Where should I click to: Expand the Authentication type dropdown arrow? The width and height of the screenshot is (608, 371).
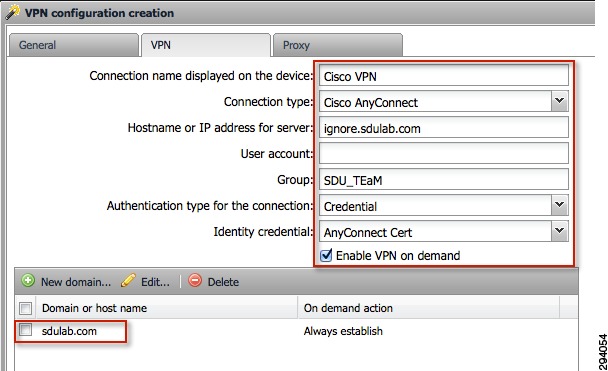click(x=559, y=205)
